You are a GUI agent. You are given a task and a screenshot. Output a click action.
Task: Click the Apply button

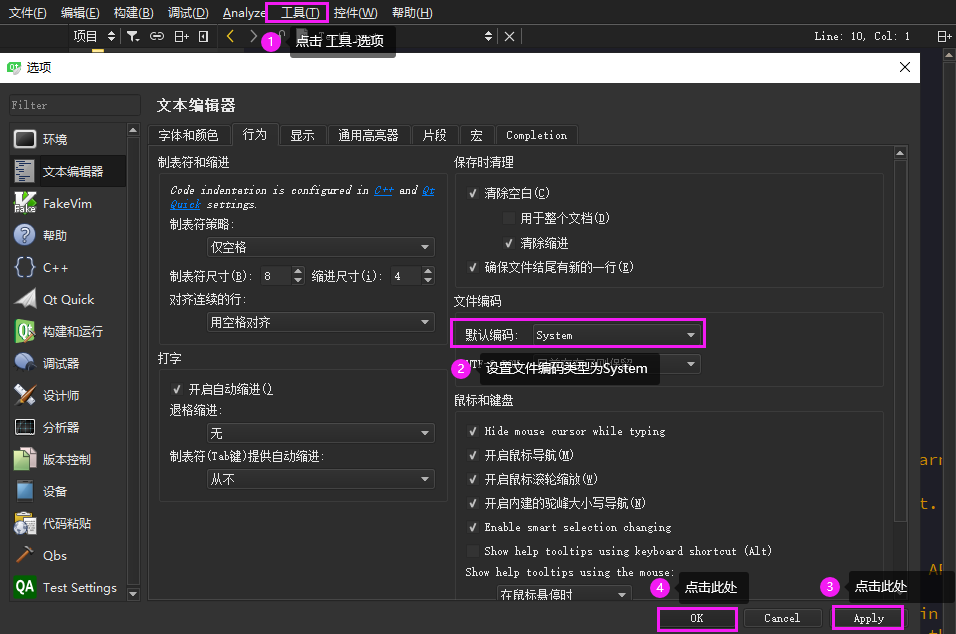[867, 618]
